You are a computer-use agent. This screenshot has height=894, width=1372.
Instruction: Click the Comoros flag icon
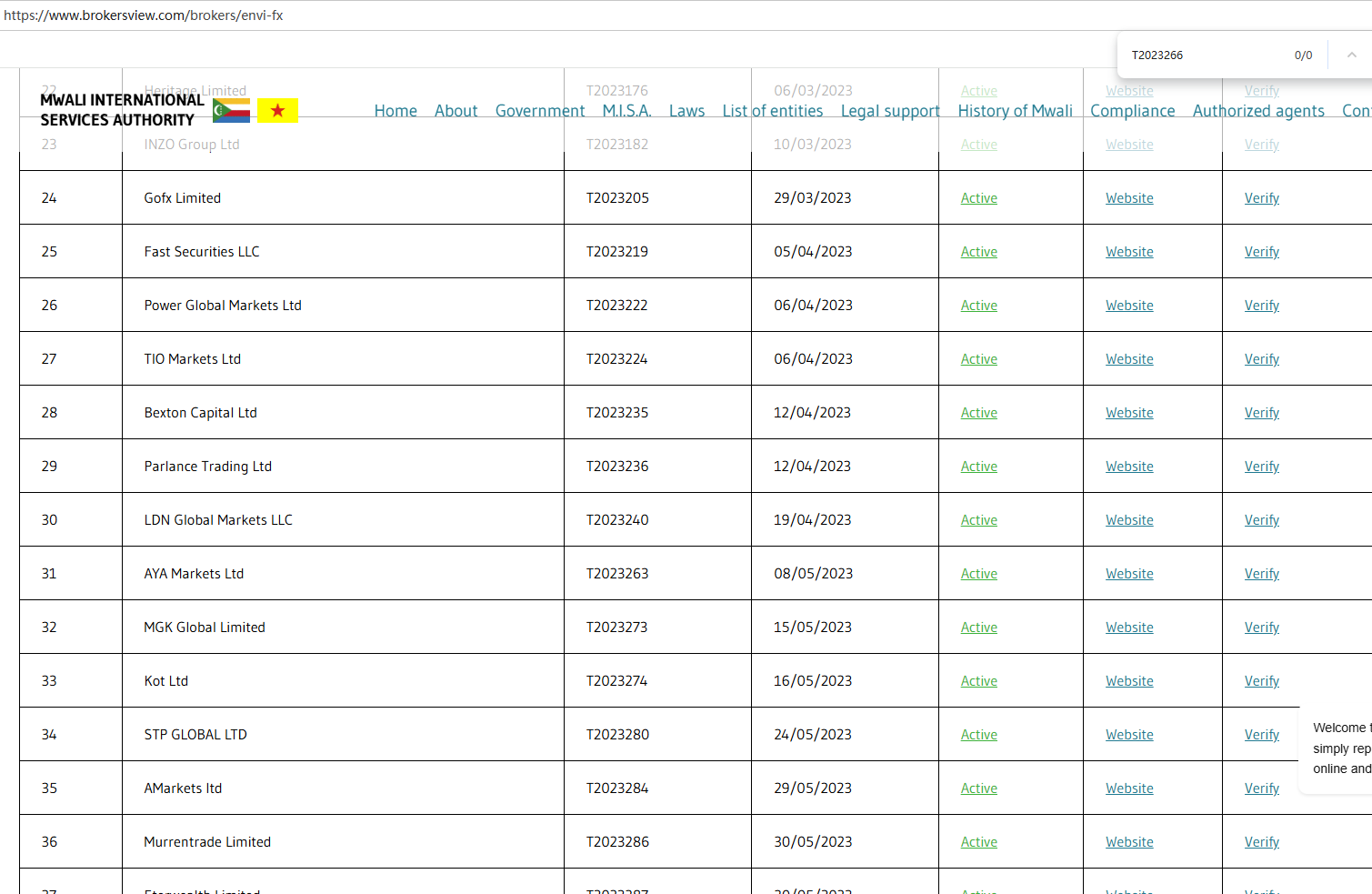231,111
